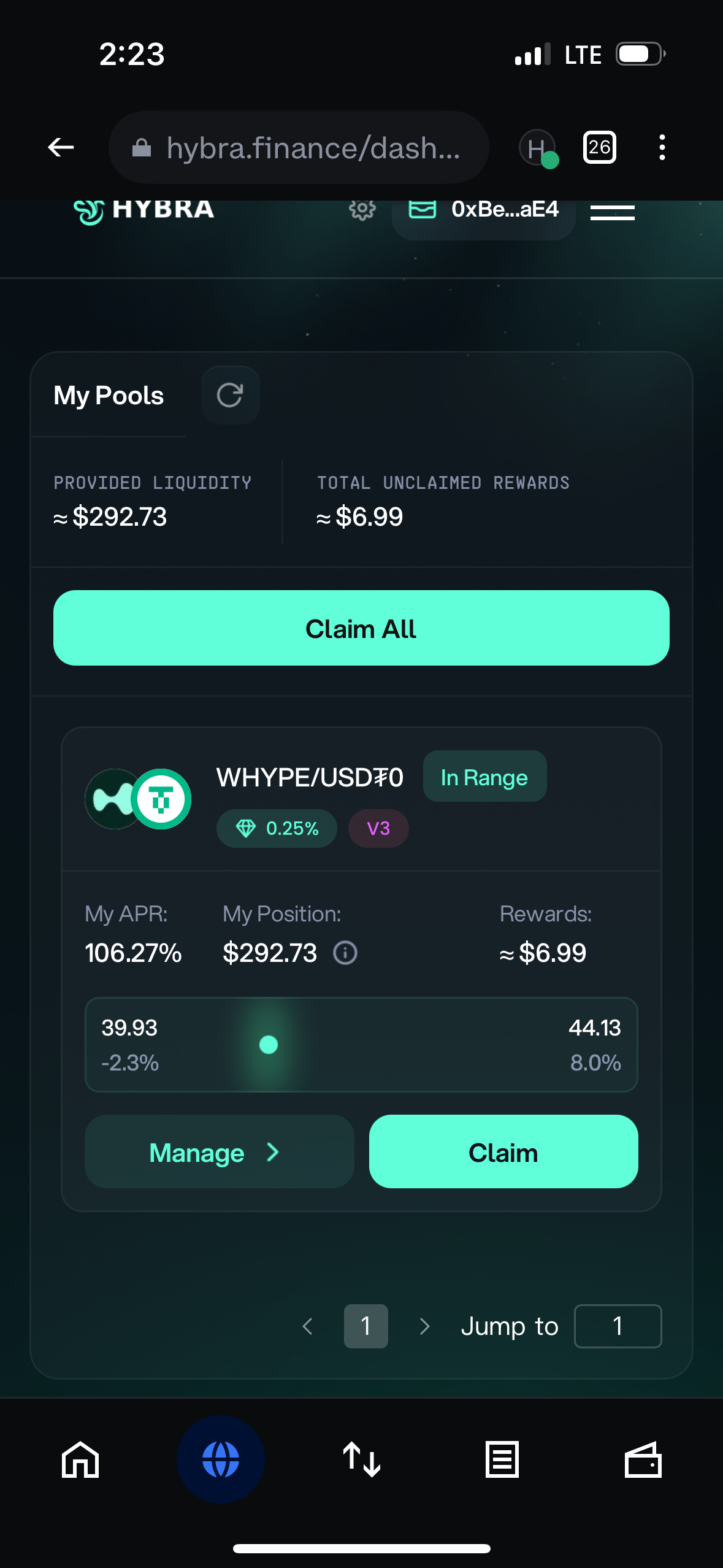Open the activity list icon

(x=502, y=1459)
